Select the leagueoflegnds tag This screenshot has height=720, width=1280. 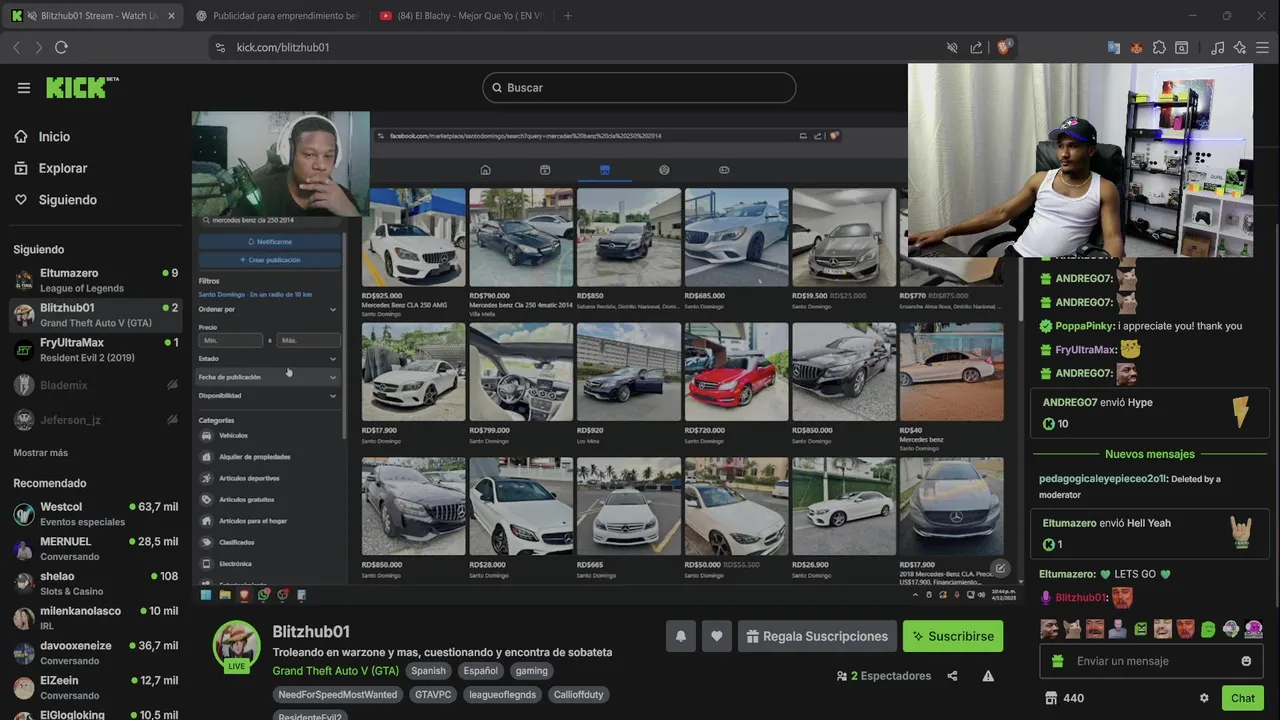[x=503, y=694]
